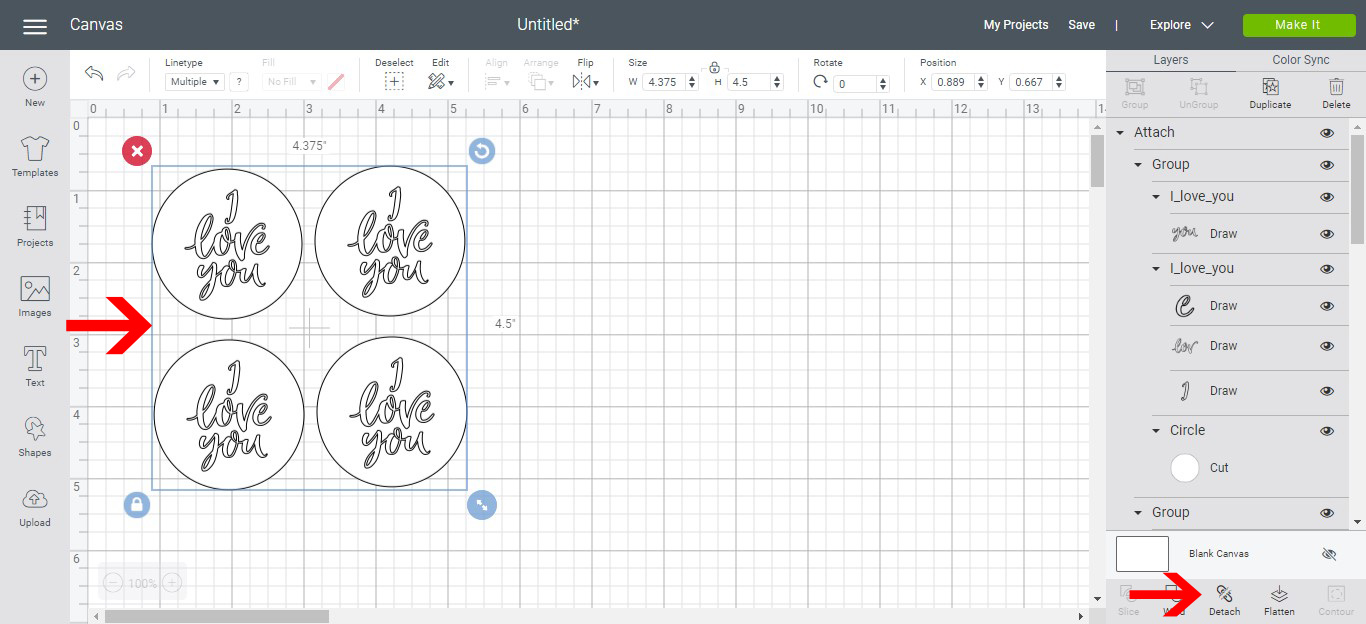Viewport: 1366px width, 624px height.
Task: Open the Explore dropdown
Action: click(1181, 25)
